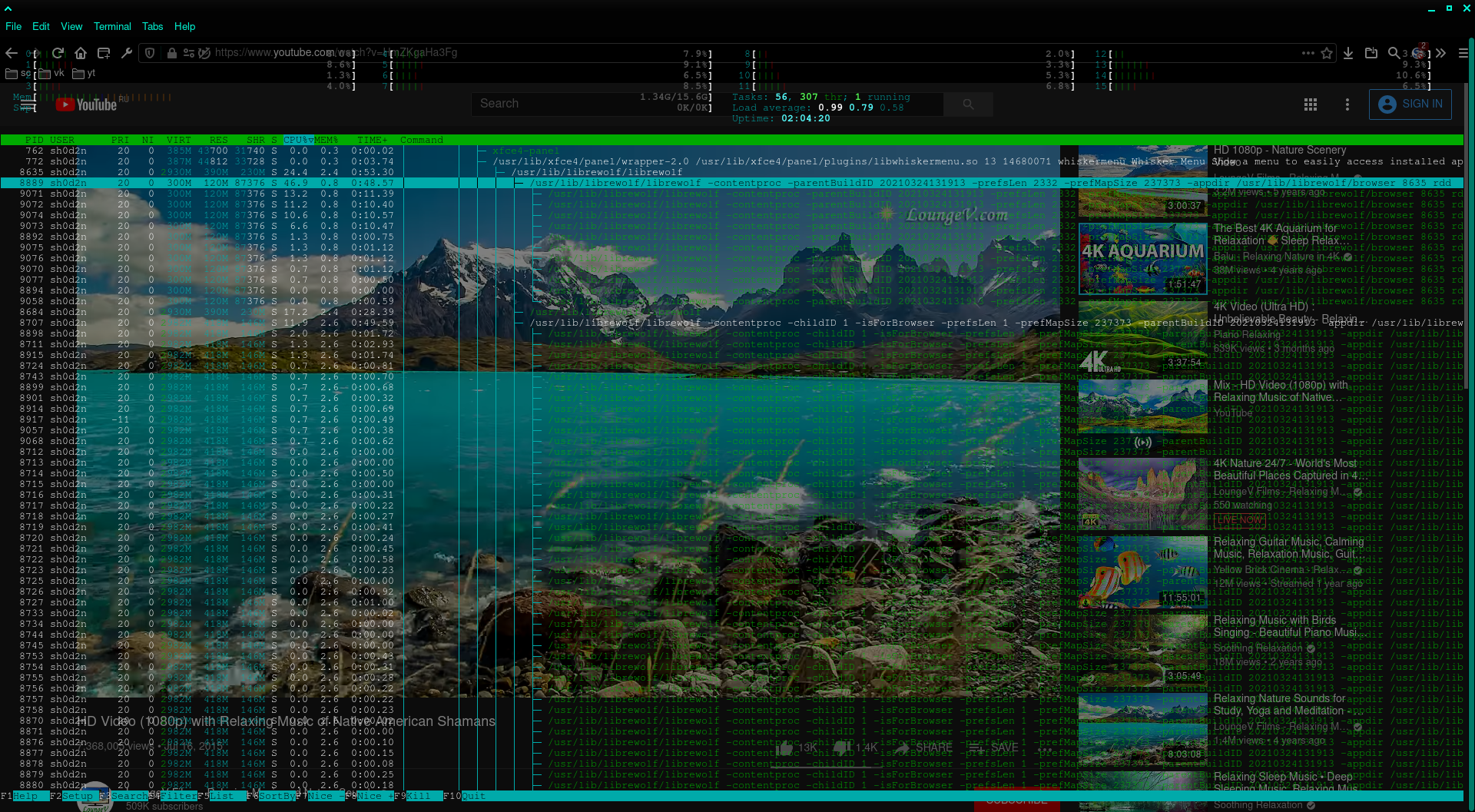Screen dimensions: 1475x812
Task: Open the YouTube apps grid
Action: 1311,104
